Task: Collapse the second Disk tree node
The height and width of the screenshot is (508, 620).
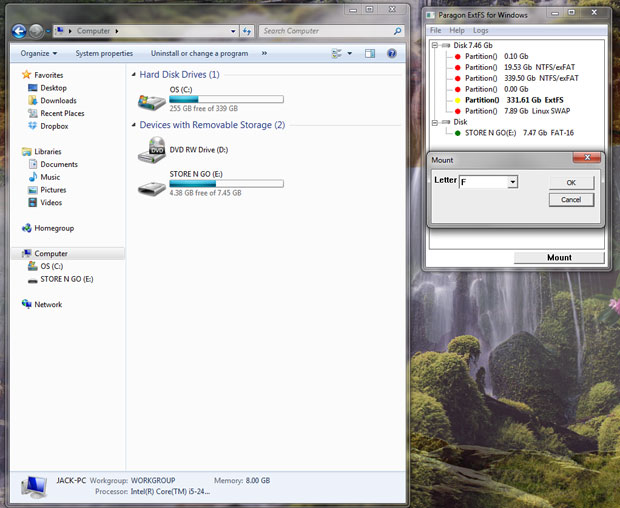Action: pos(435,123)
